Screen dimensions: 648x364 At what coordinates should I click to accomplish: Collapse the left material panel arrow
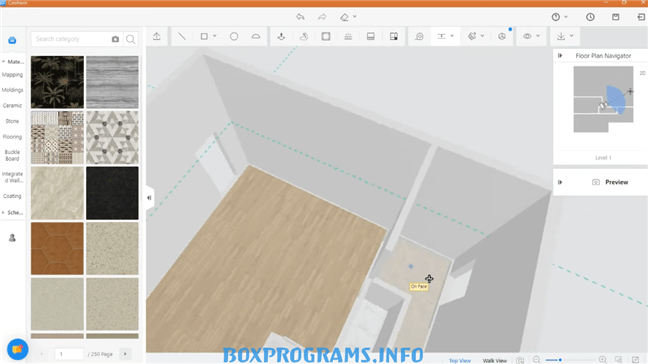(149, 197)
